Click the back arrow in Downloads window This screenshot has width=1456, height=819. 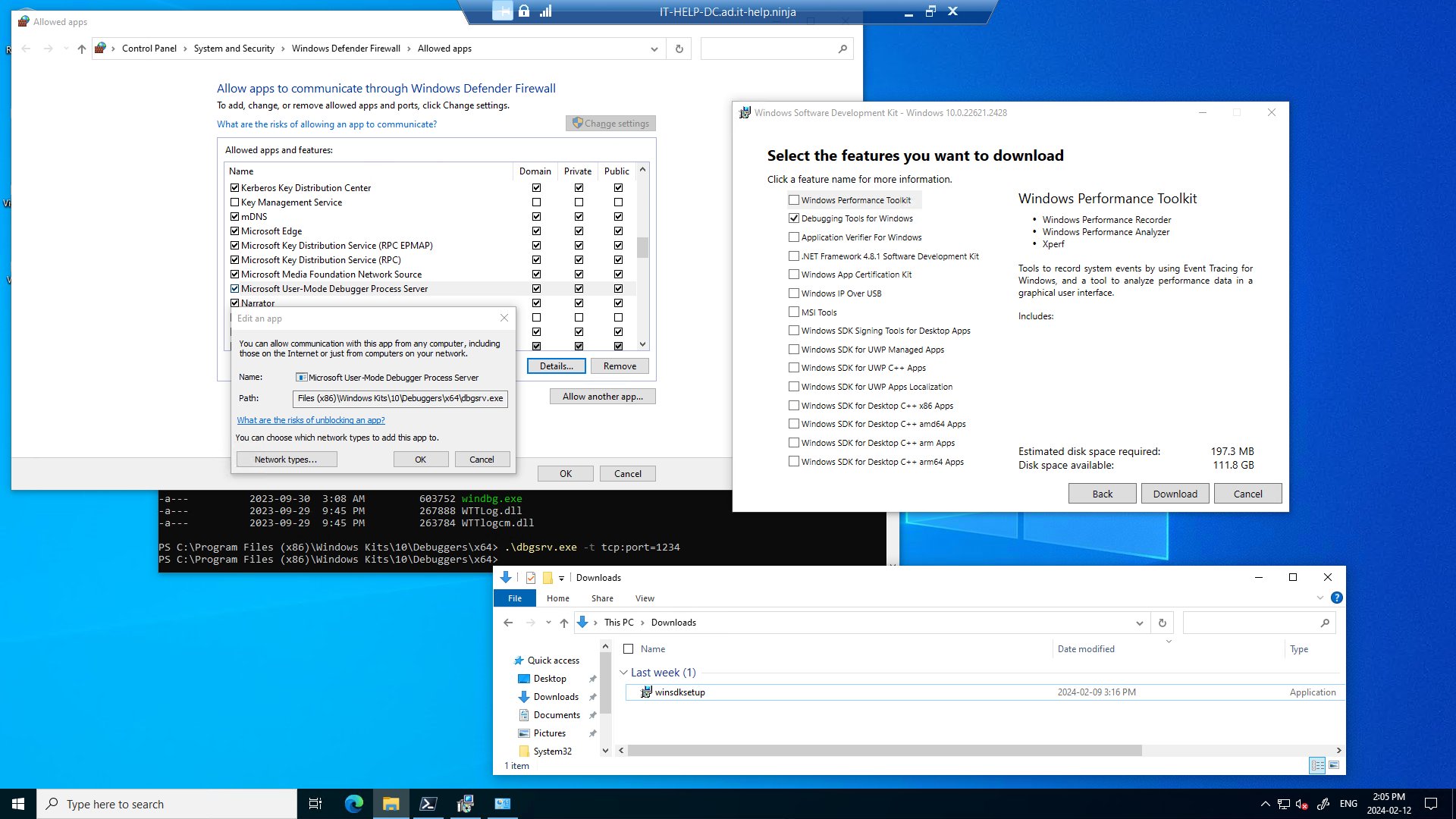(x=508, y=623)
